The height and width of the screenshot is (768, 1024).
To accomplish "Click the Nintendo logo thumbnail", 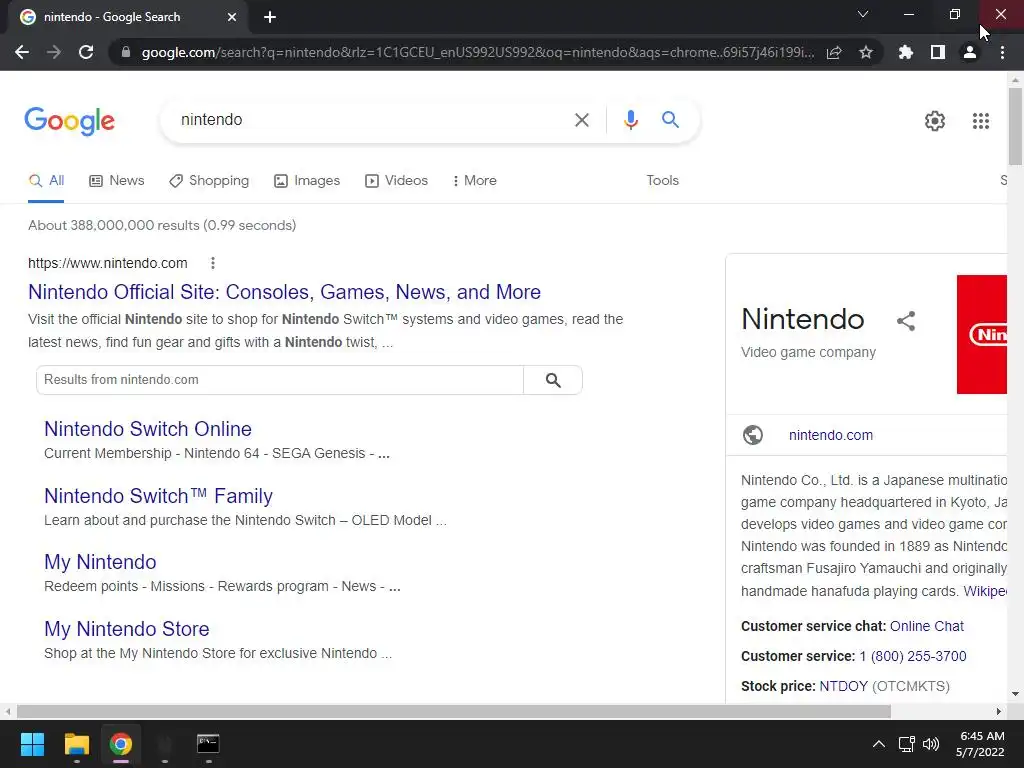I will click(982, 334).
